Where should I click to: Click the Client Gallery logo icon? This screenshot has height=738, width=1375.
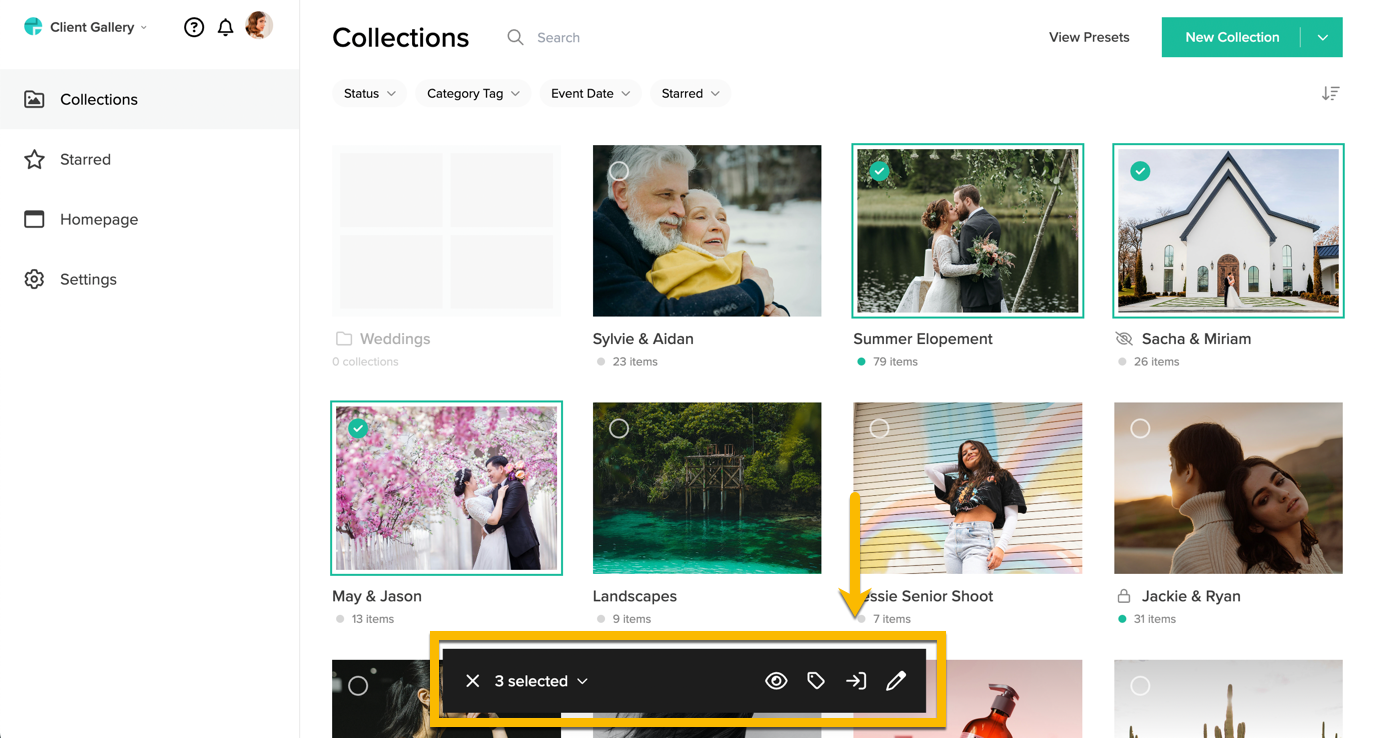click(34, 27)
